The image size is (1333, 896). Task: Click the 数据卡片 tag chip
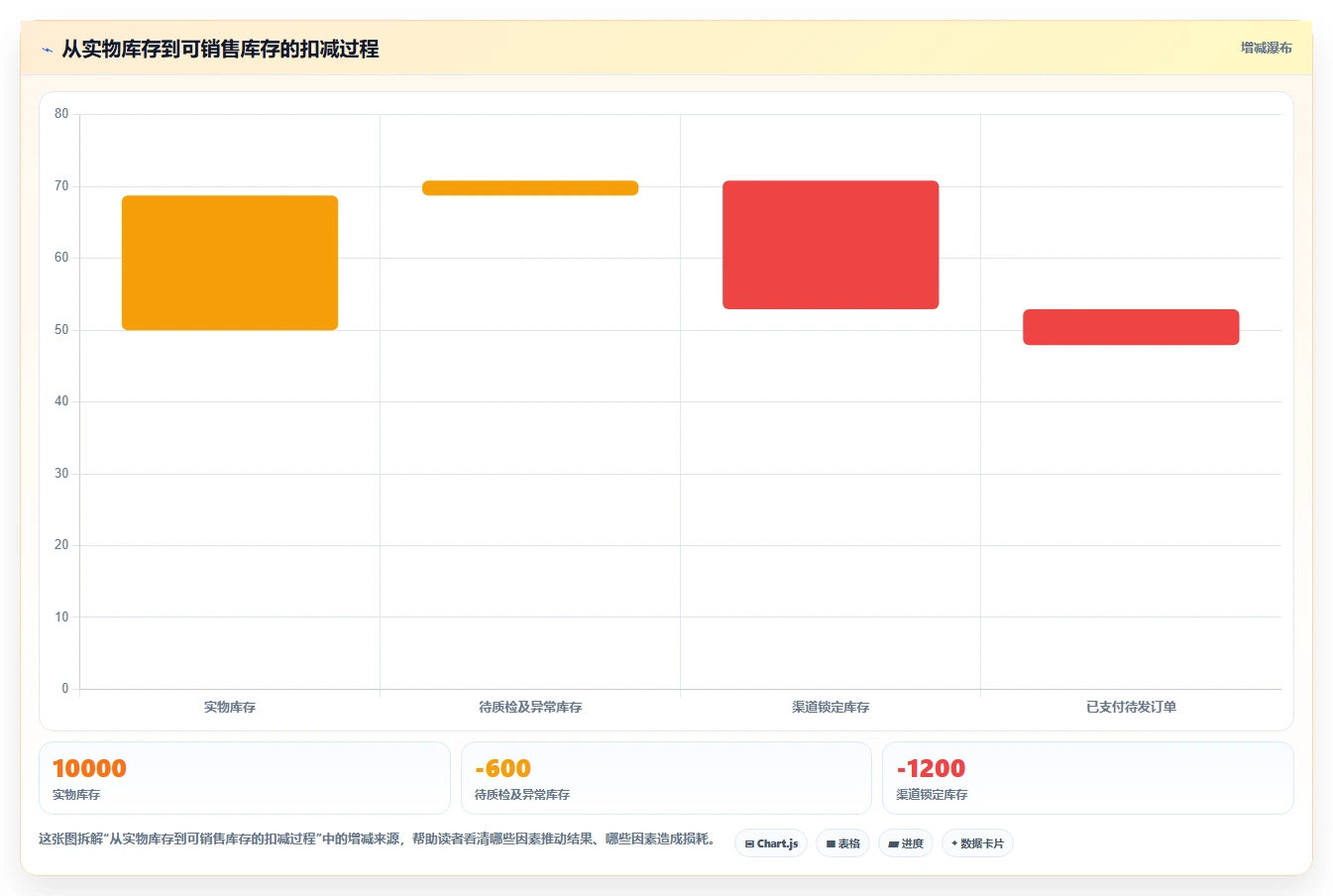(x=977, y=843)
